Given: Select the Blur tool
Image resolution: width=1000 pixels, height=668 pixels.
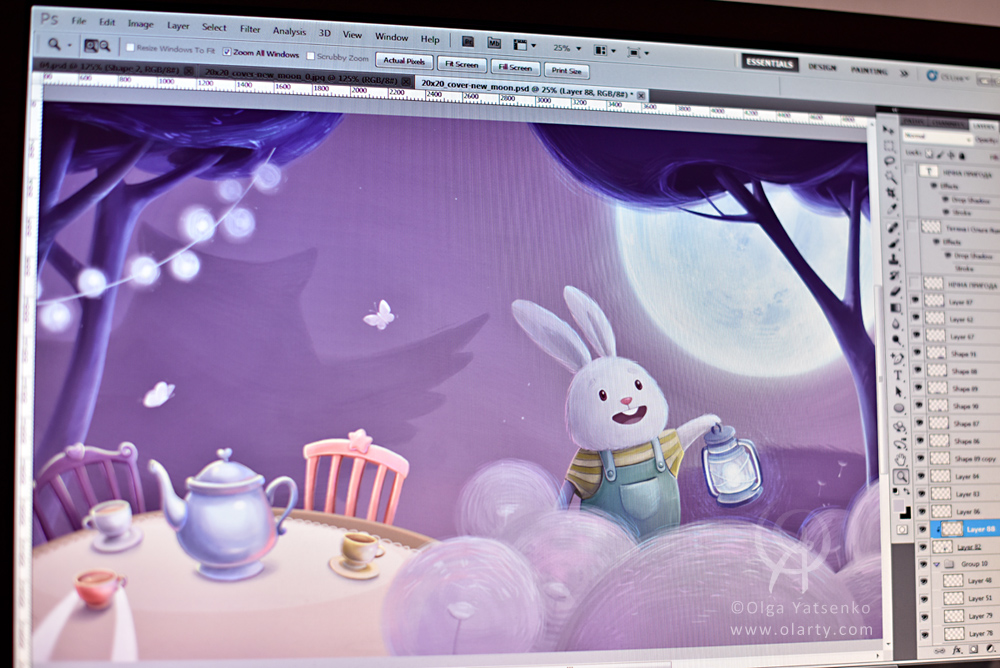Looking at the screenshot, I should pyautogui.click(x=897, y=324).
